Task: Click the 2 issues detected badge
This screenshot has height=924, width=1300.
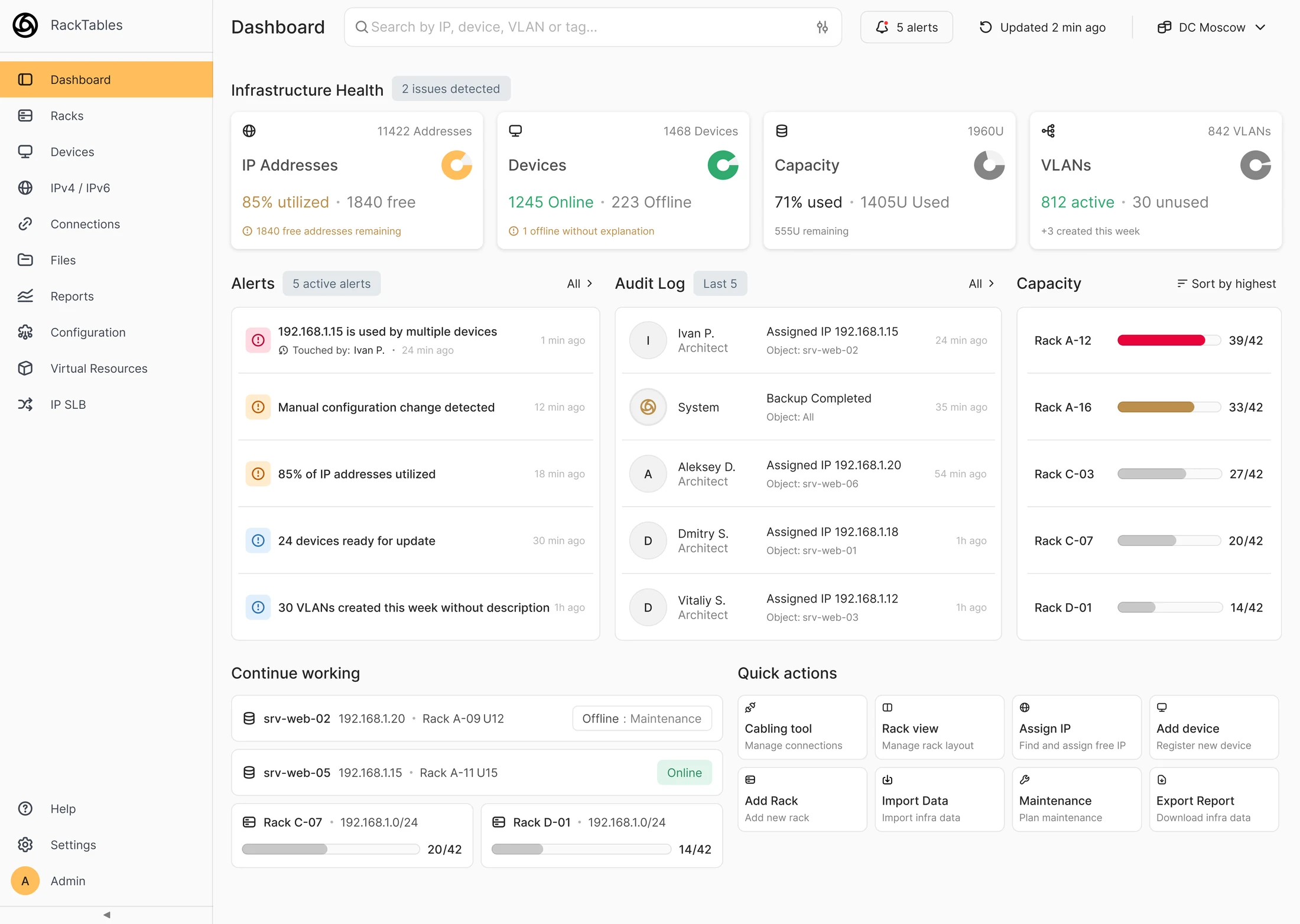Action: click(x=451, y=89)
